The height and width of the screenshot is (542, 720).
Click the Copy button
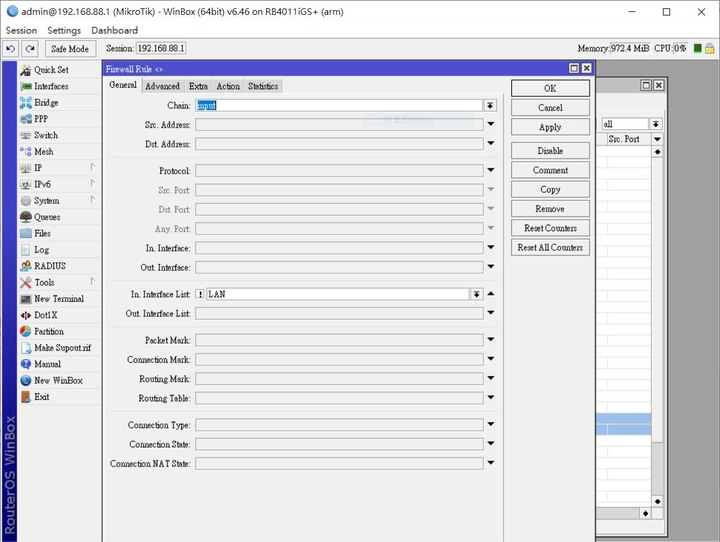[x=550, y=189]
